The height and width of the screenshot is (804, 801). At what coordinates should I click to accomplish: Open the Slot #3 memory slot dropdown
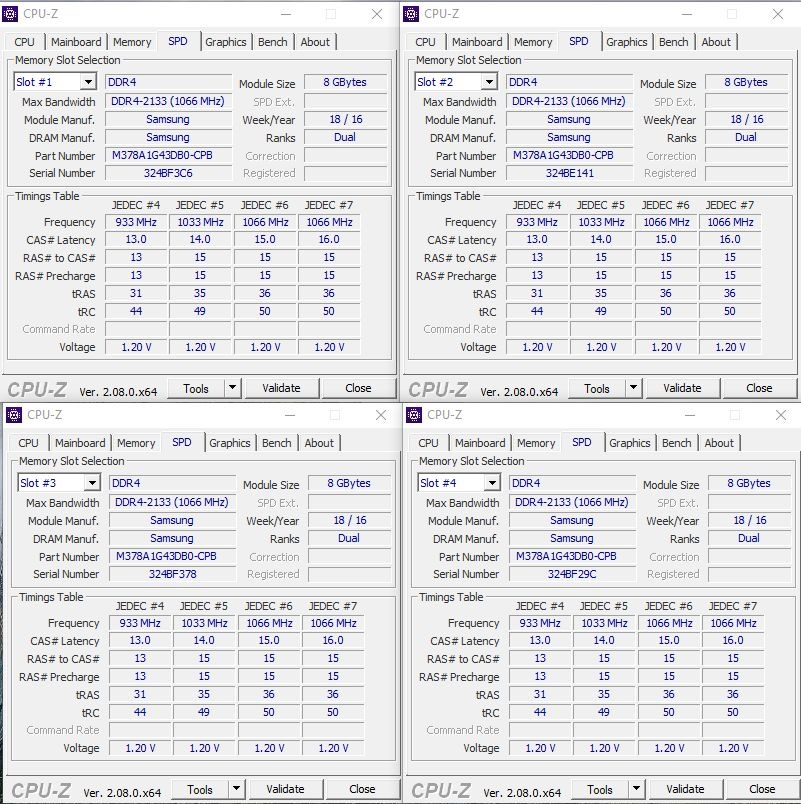[92, 483]
